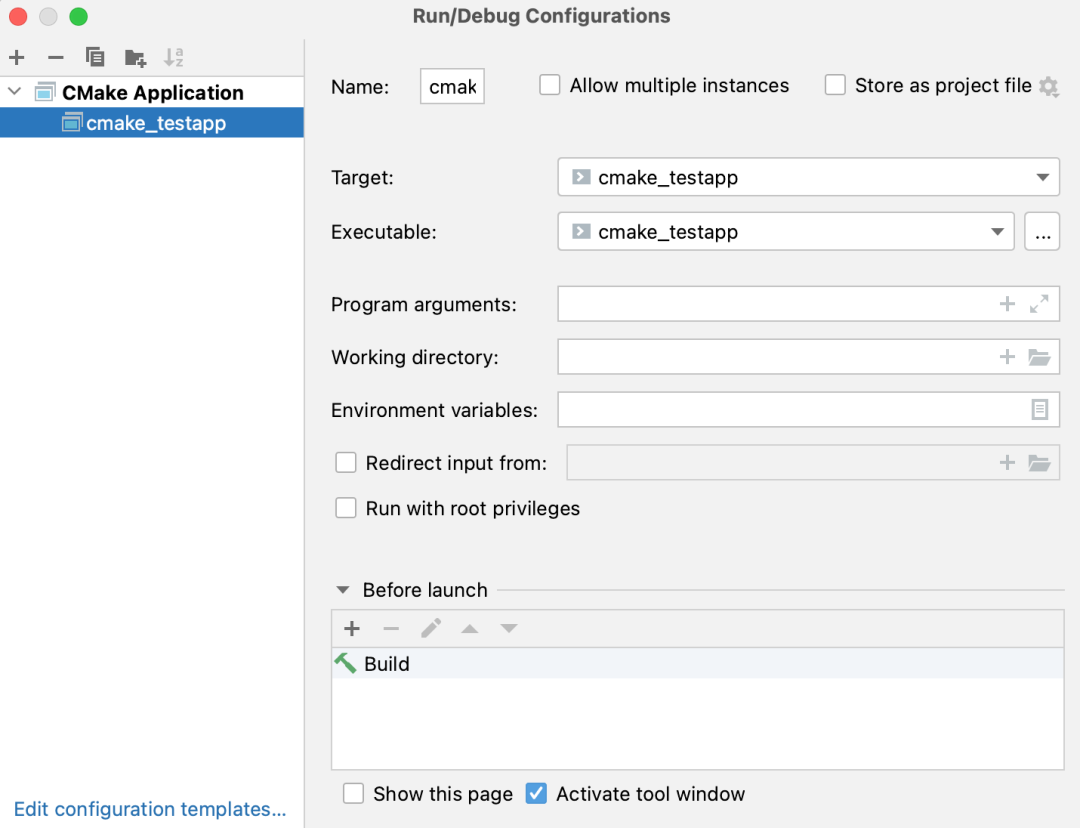
Task: Open the environment variables editor
Action: (x=1040, y=410)
